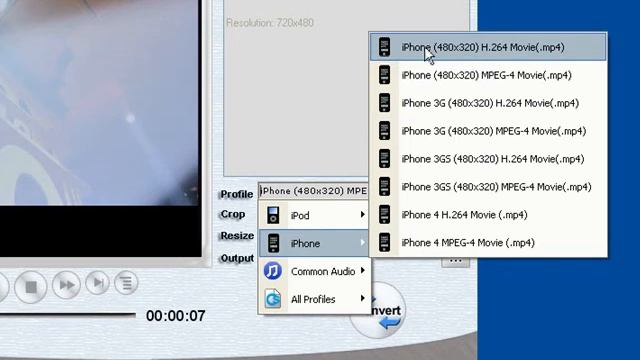This screenshot has height=360, width=640.
Task: Click phone icon beside highlighted iPhone H.264 entry
Action: pos(384,47)
